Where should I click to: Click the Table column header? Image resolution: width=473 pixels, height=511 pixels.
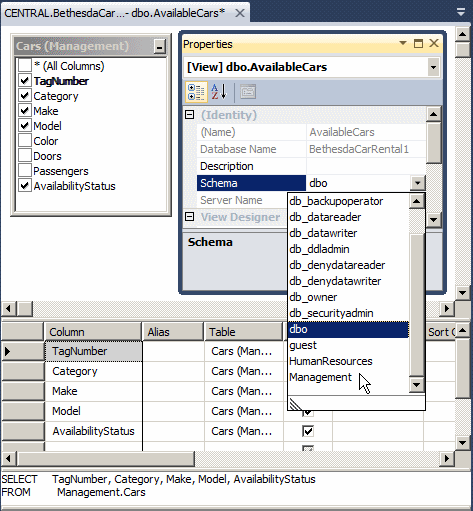click(244, 332)
